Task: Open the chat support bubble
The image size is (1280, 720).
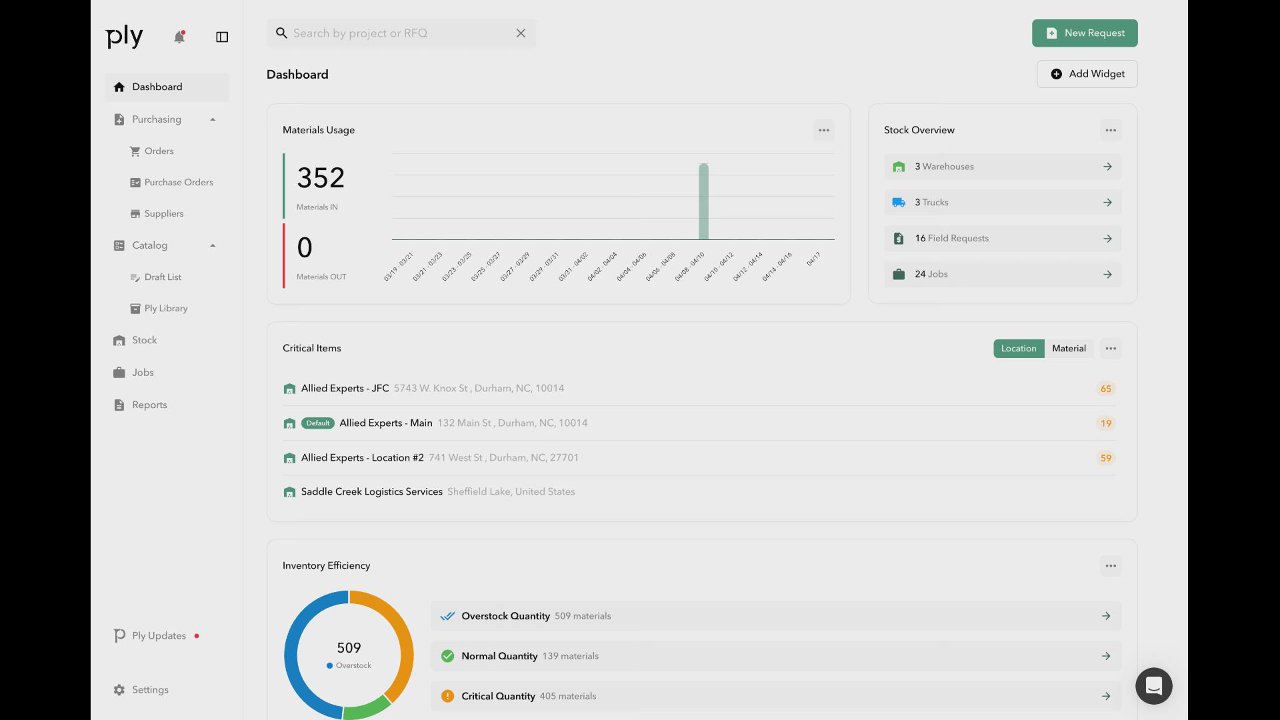Action: coord(1153,686)
